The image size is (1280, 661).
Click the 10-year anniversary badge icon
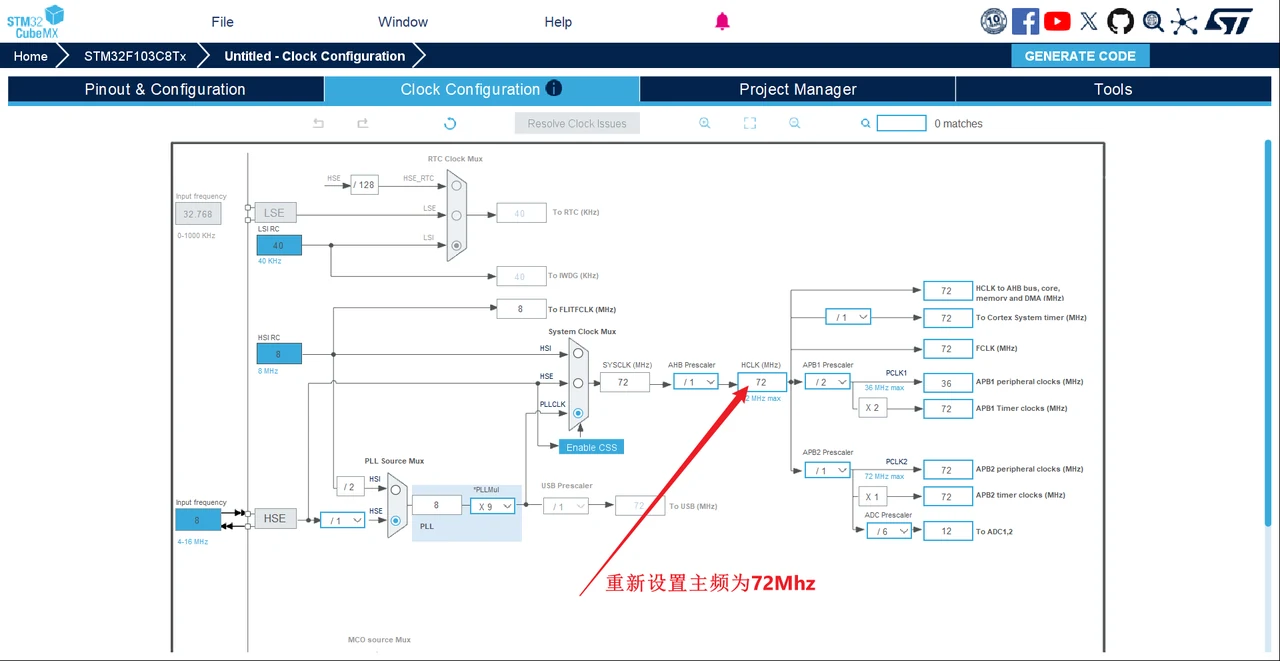[x=993, y=21]
